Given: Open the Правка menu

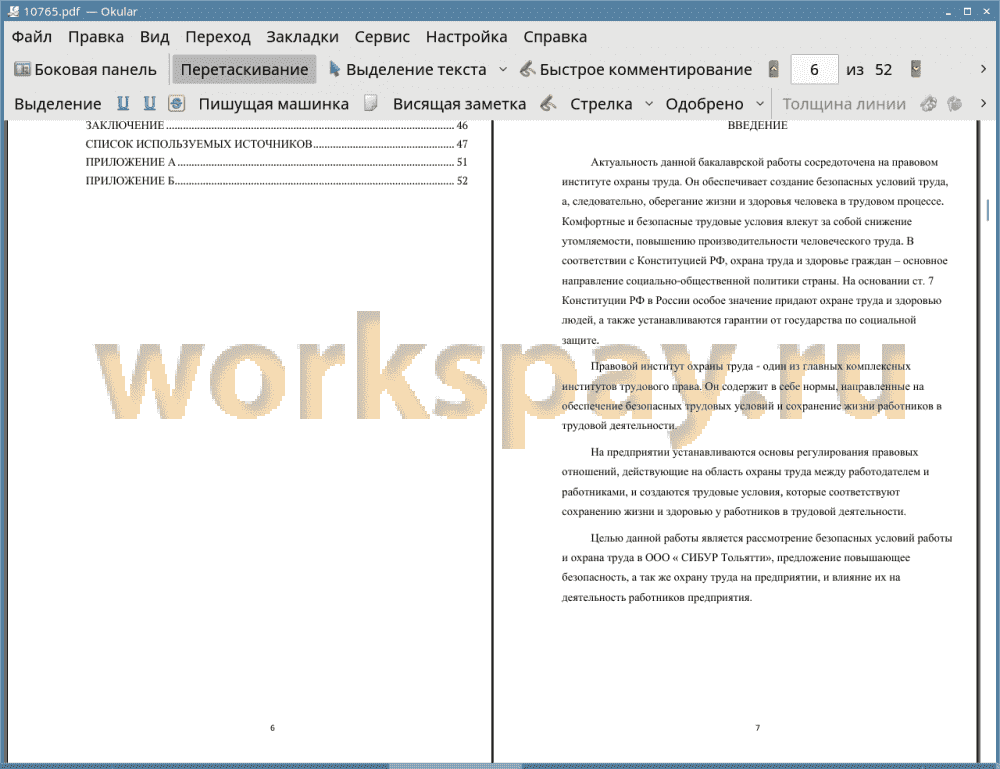Looking at the screenshot, I should (96, 37).
